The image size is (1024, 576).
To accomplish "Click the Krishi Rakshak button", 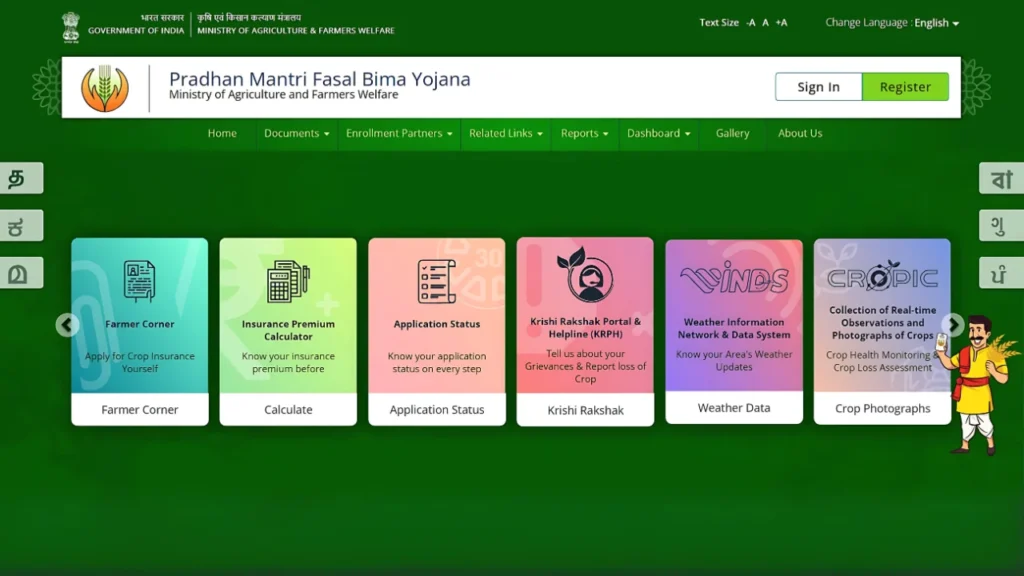I will coord(585,410).
